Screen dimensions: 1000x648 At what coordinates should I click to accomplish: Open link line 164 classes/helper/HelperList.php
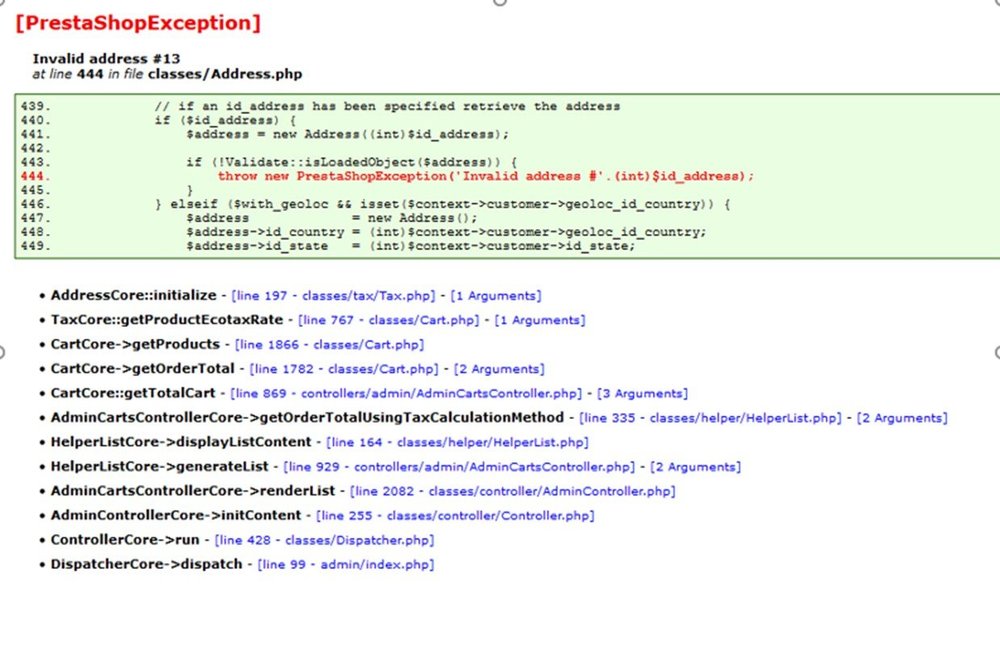pos(457,443)
